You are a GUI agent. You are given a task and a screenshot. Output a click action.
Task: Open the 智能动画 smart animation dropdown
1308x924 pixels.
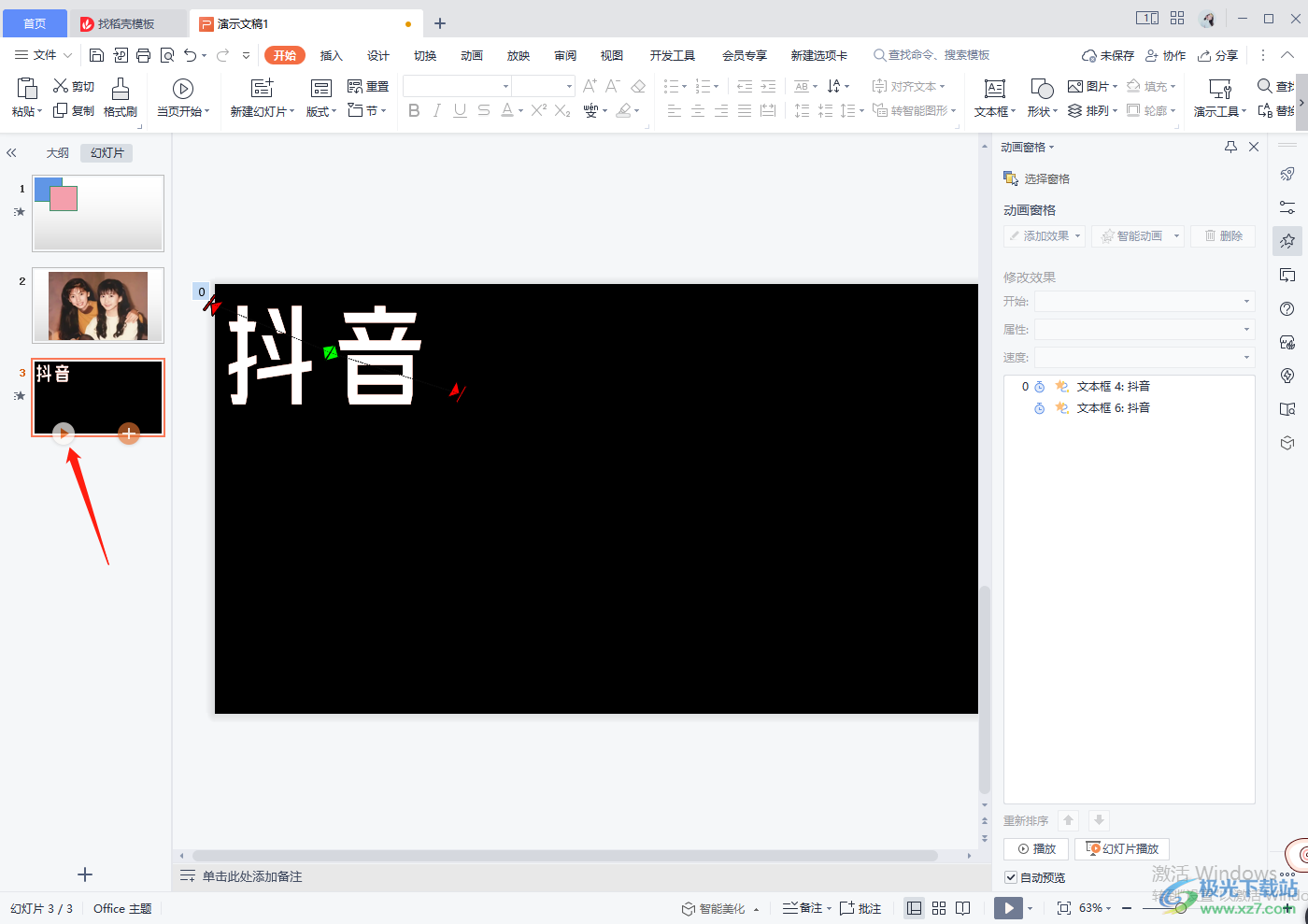coord(1138,236)
